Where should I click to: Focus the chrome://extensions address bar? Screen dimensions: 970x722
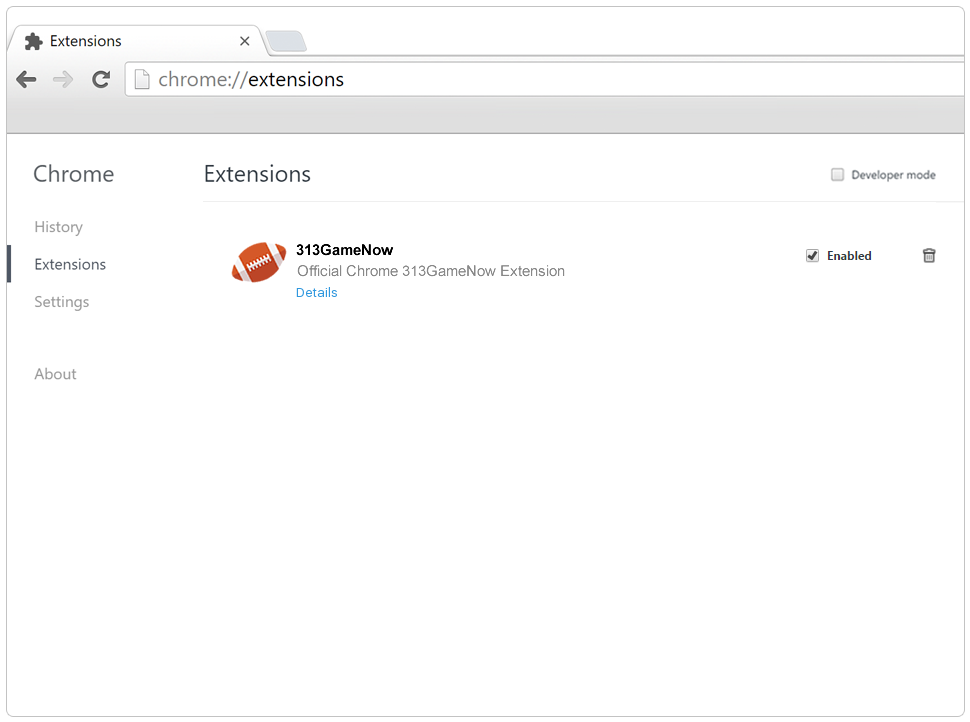pyautogui.click(x=544, y=79)
